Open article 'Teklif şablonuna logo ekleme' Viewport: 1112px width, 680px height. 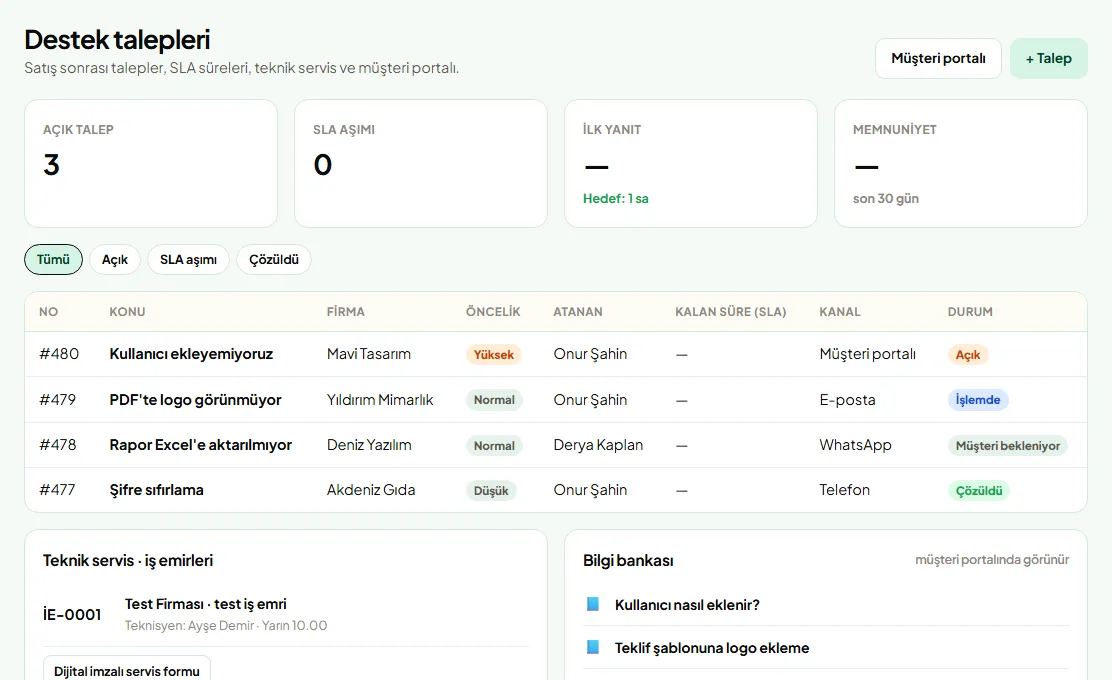pyautogui.click(x=712, y=648)
